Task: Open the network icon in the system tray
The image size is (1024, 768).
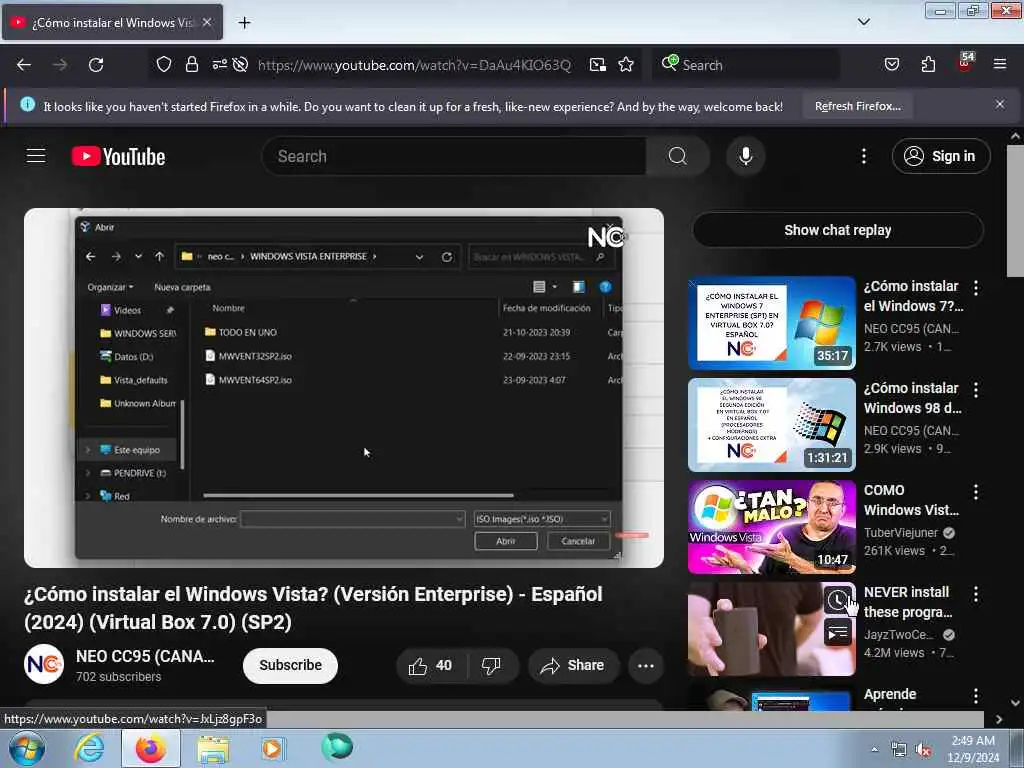Action: point(899,750)
